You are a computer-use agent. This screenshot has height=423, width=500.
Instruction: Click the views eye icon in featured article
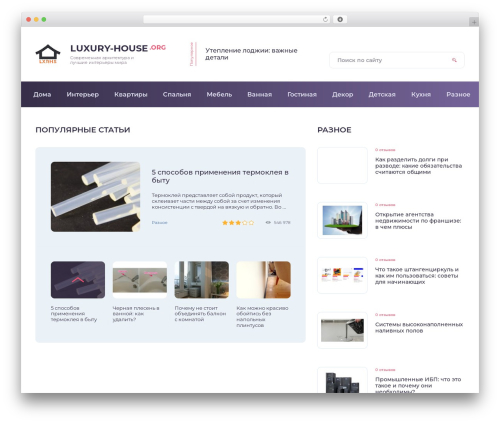[268, 222]
